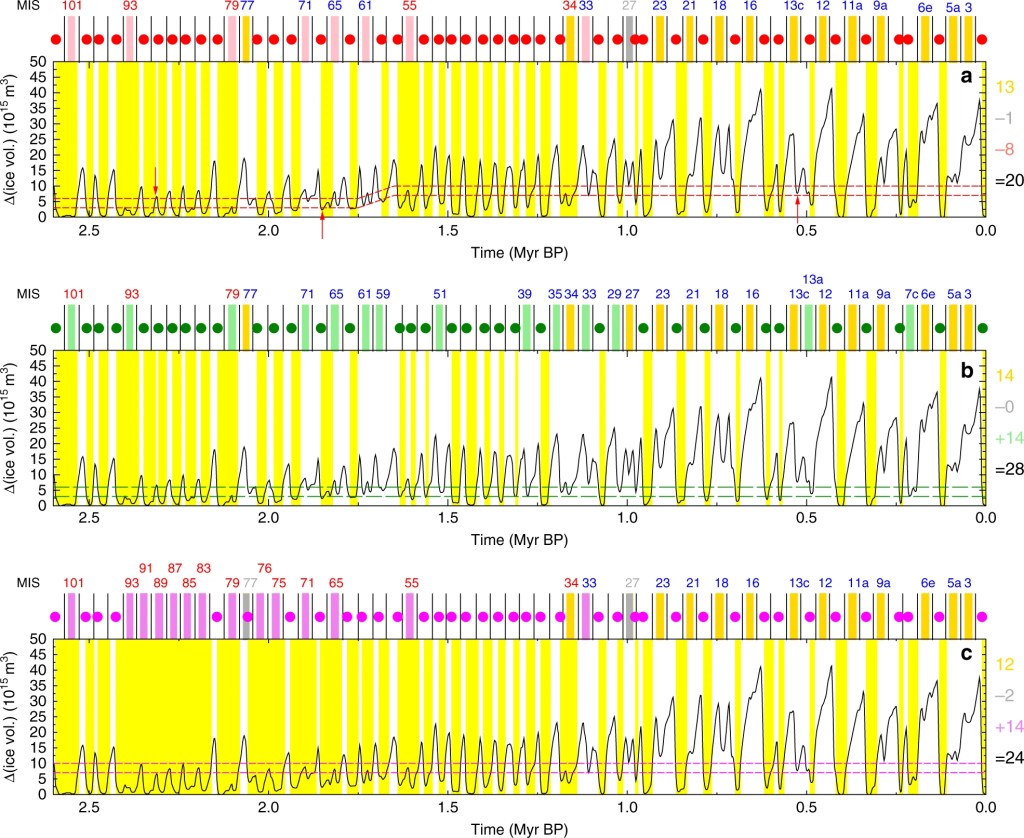Viewport: 1024px width, 838px height.
Task: Select the blue MIS label '51' in panel b
Action: 440,294
